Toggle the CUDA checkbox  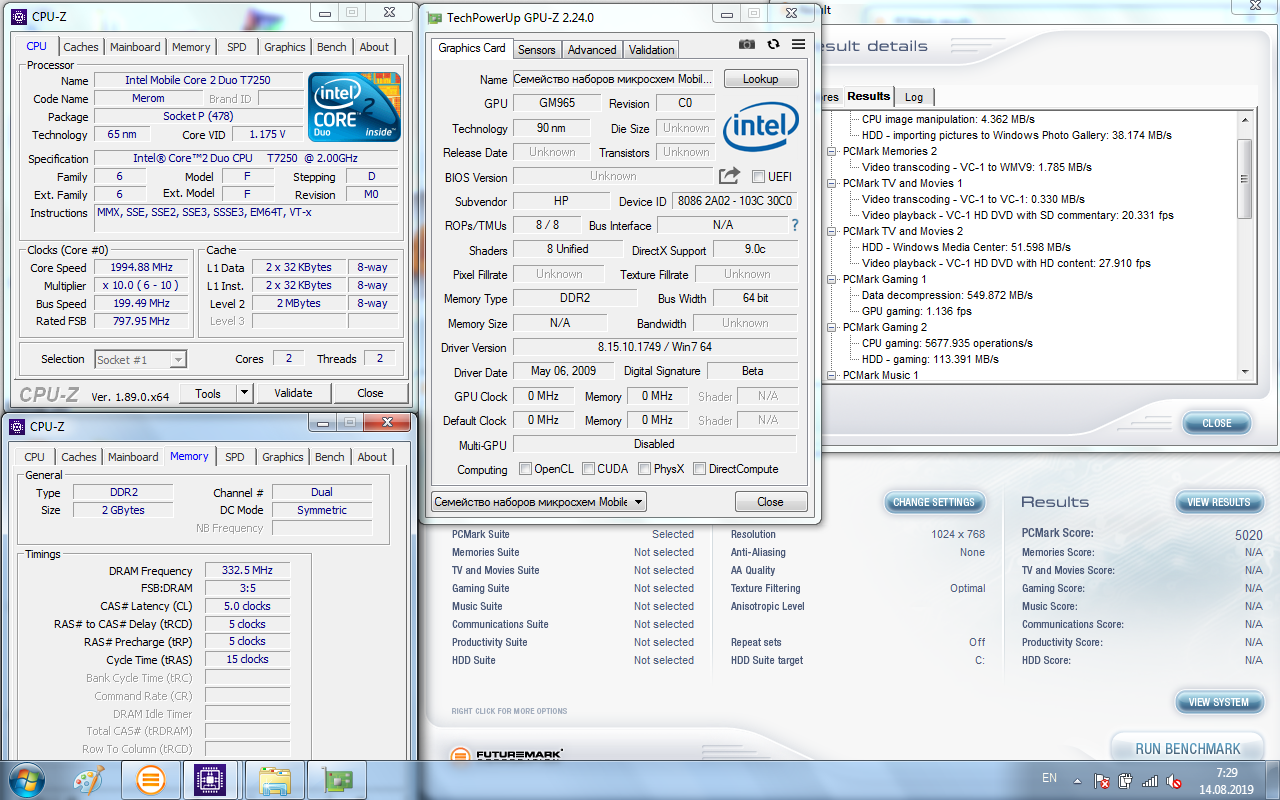tap(589, 469)
